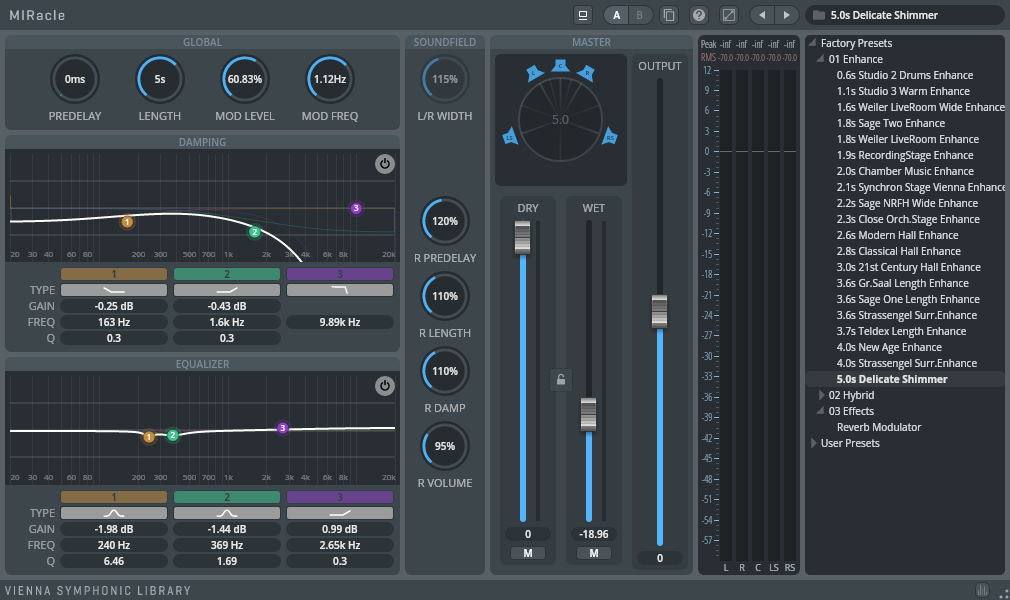Image resolution: width=1010 pixels, height=600 pixels.
Task: Click damping band 1 orange header button
Action: (x=114, y=274)
